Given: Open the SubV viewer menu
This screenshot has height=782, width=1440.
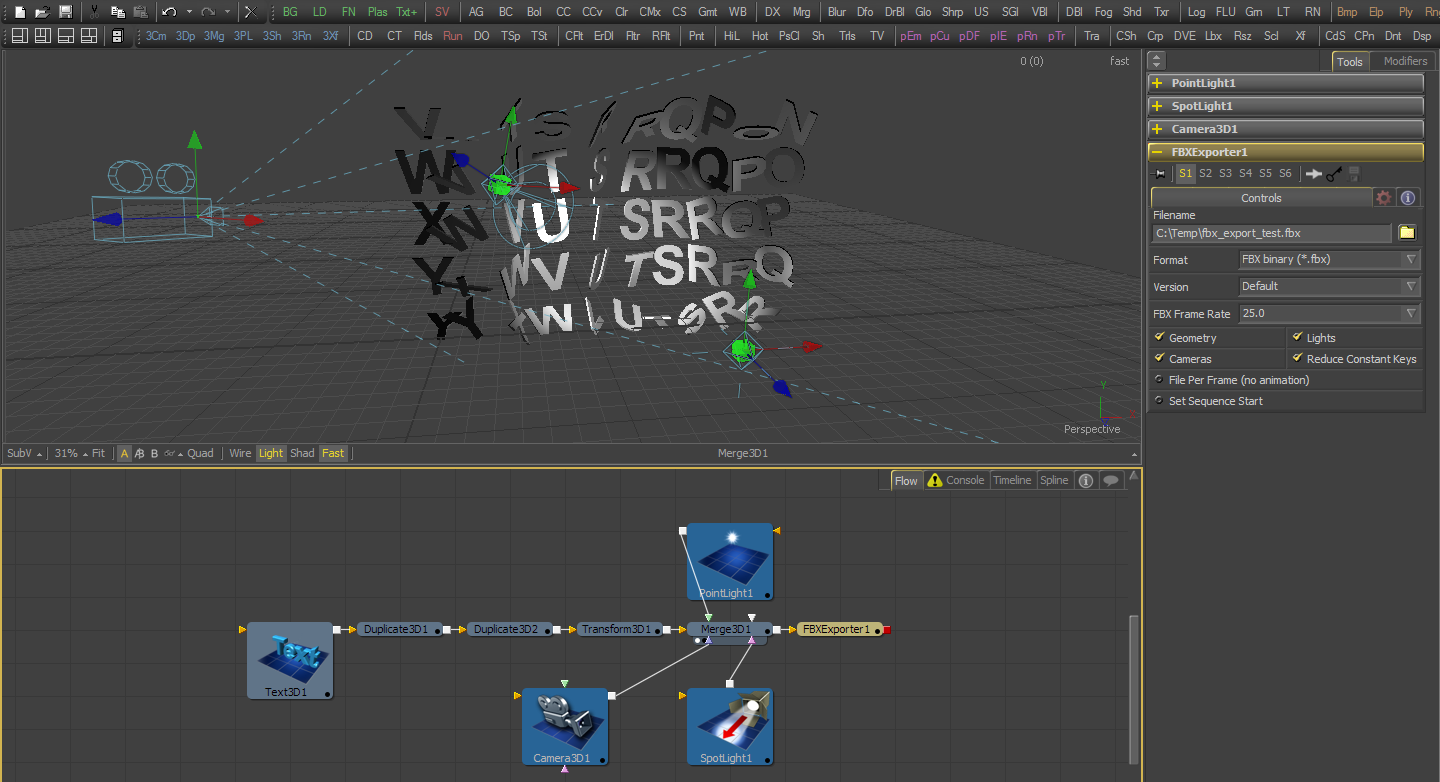Looking at the screenshot, I should (x=25, y=453).
